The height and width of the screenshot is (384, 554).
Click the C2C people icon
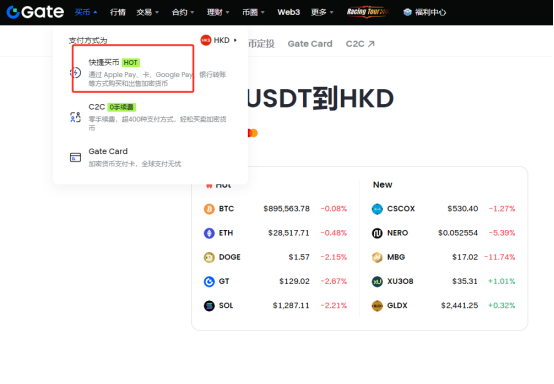point(75,117)
